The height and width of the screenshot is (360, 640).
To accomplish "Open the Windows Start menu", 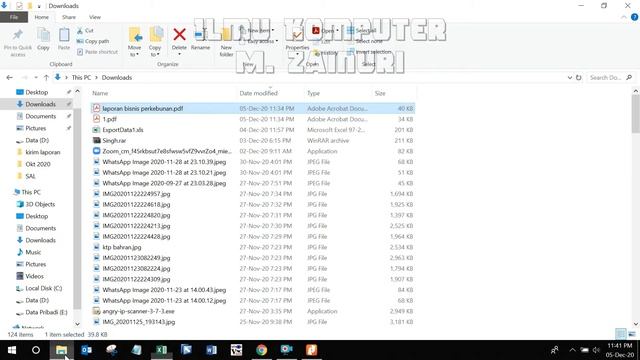I will coord(12,350).
